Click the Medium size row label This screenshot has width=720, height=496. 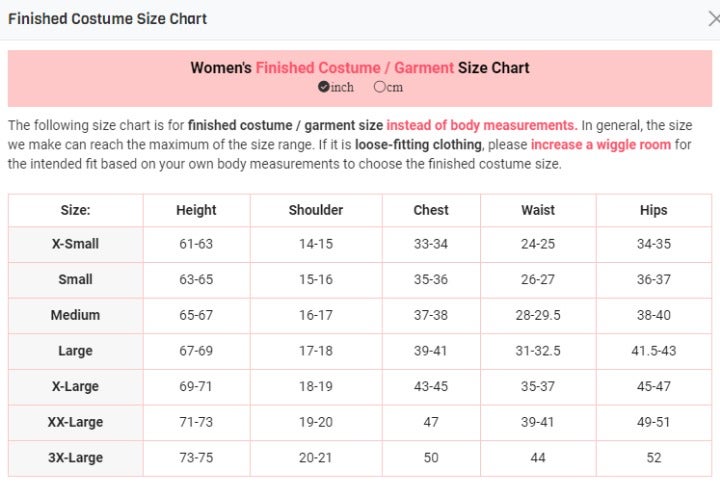coord(75,315)
